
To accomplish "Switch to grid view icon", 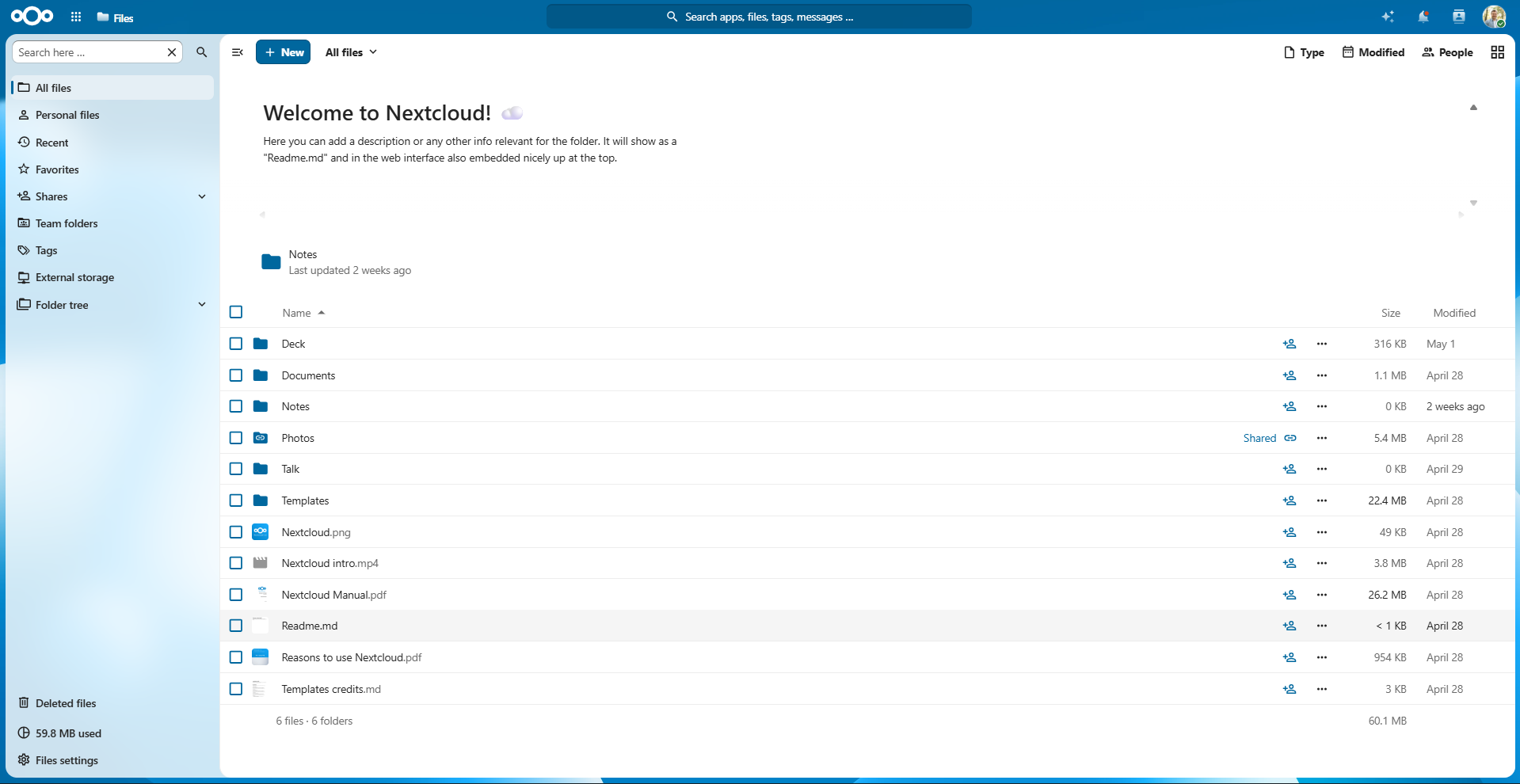I will click(1497, 52).
